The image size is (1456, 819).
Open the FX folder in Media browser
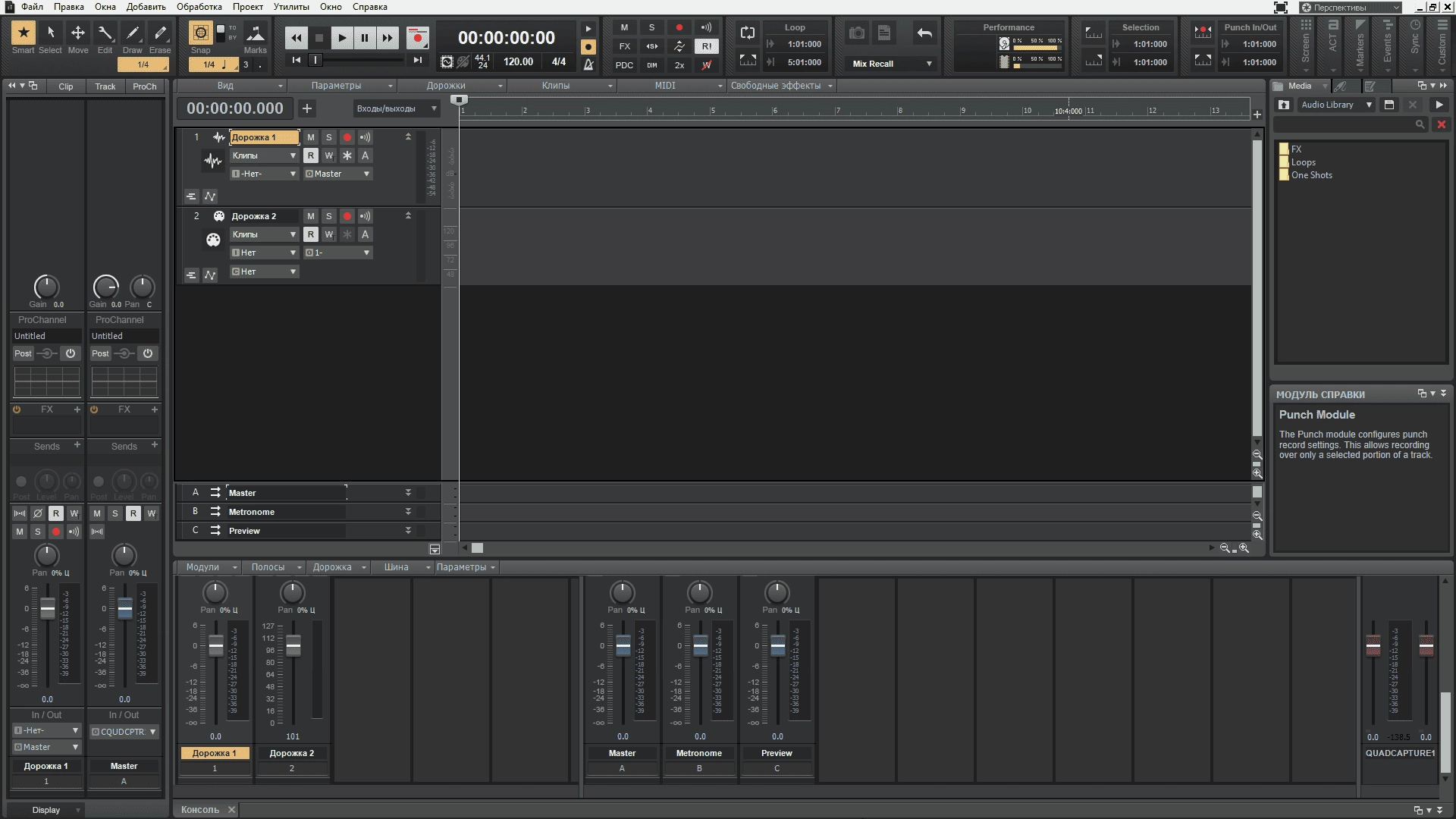point(1291,149)
